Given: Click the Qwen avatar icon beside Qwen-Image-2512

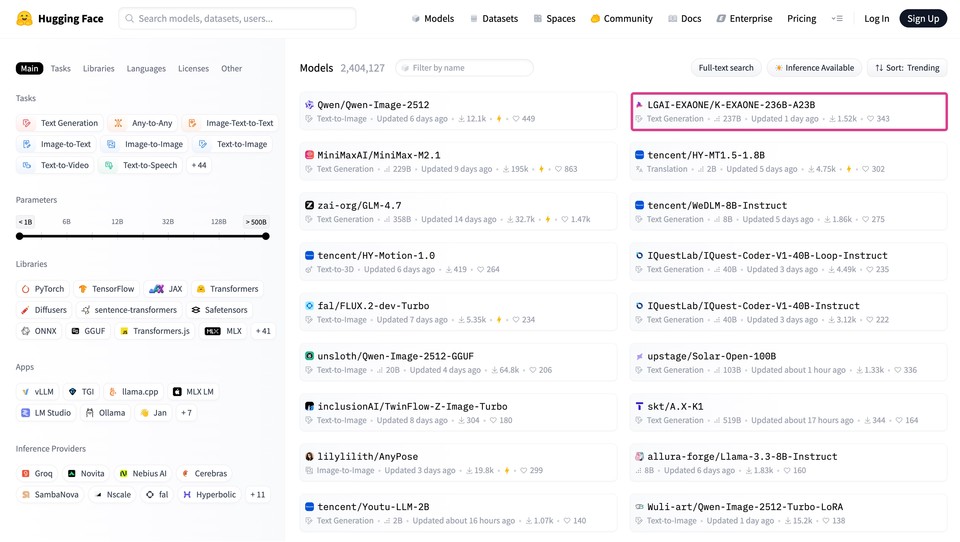Looking at the screenshot, I should (309, 105).
